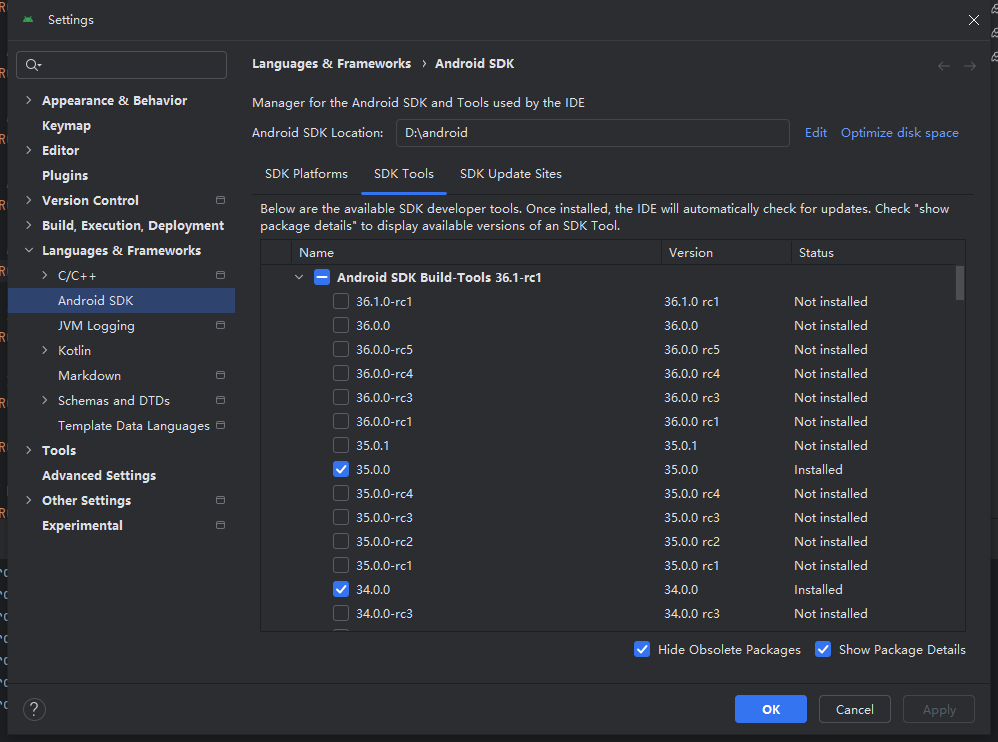Viewport: 998px width, 742px height.
Task: Check the 36.0.0 build-tools checkbox
Action: coord(342,326)
